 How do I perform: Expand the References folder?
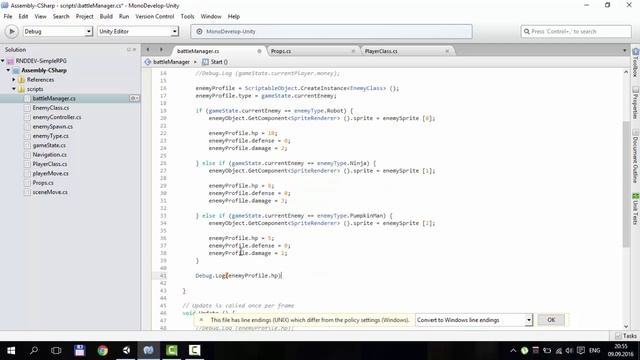click(x=14, y=80)
